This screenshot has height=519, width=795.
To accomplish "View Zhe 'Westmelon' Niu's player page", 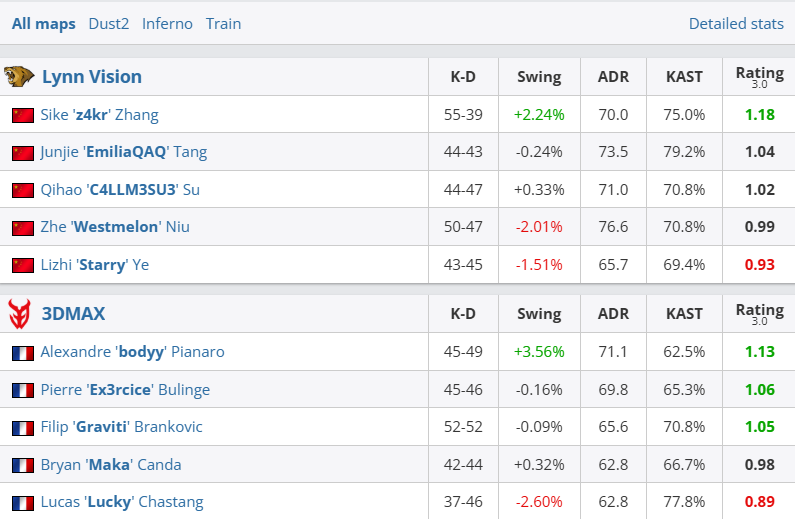I will pos(114,227).
